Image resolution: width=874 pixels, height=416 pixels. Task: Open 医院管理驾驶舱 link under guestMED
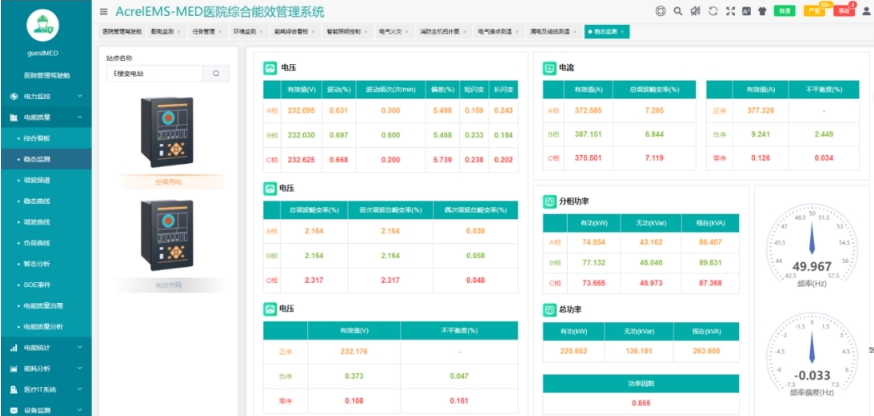[x=47, y=75]
